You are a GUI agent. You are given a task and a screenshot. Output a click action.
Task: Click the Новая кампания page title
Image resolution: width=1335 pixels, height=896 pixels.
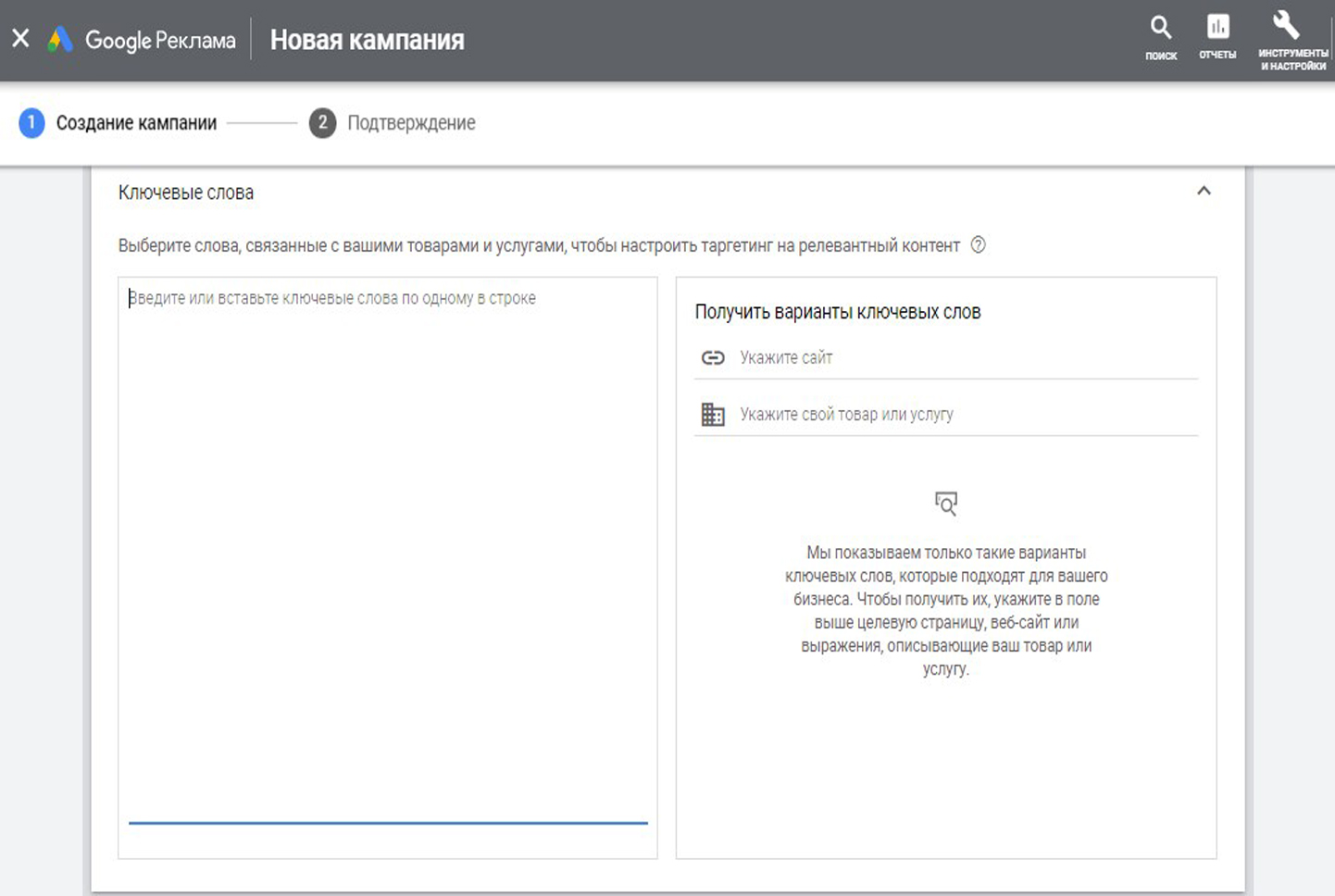point(367,40)
